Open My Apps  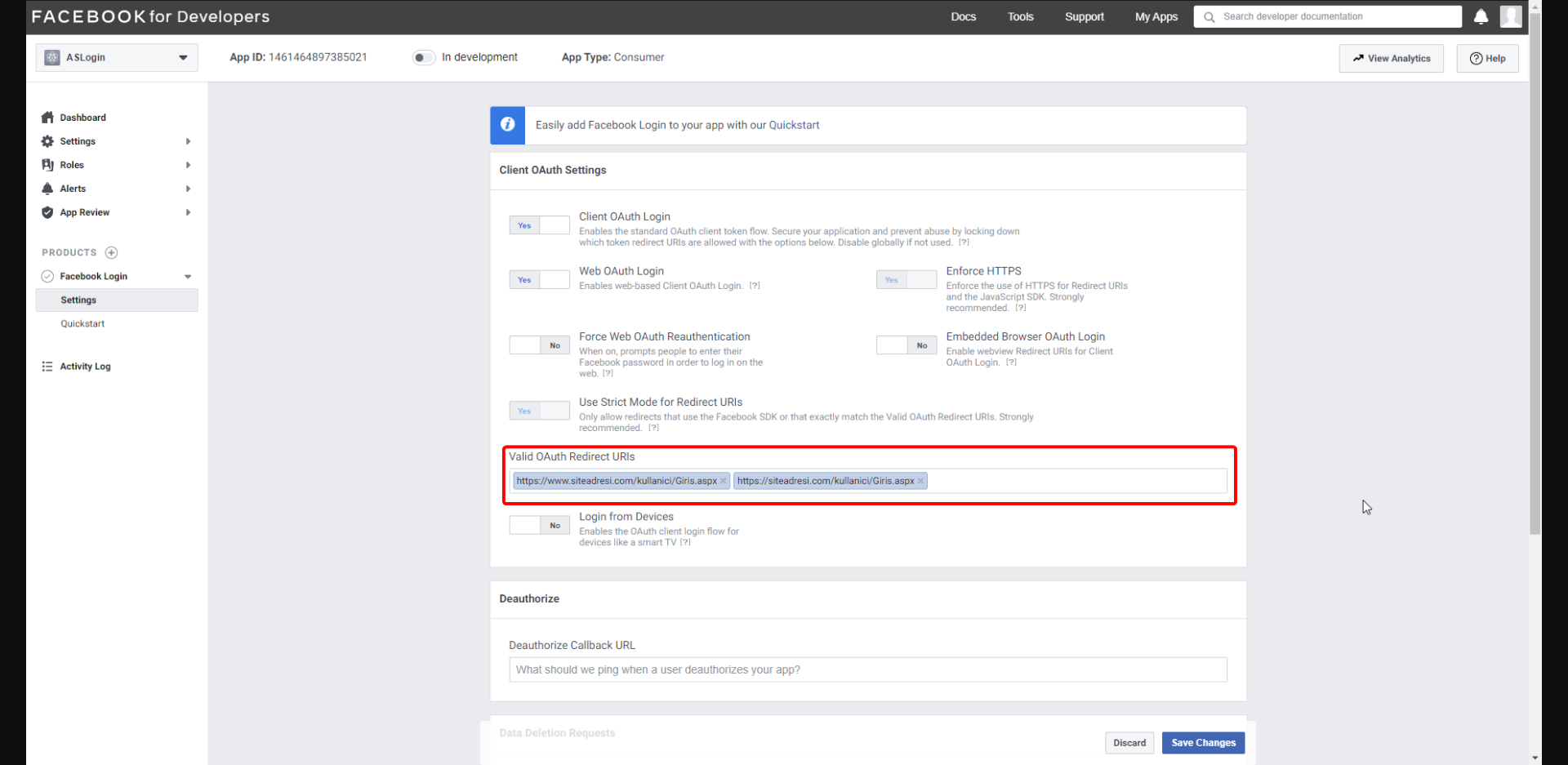(x=1156, y=16)
